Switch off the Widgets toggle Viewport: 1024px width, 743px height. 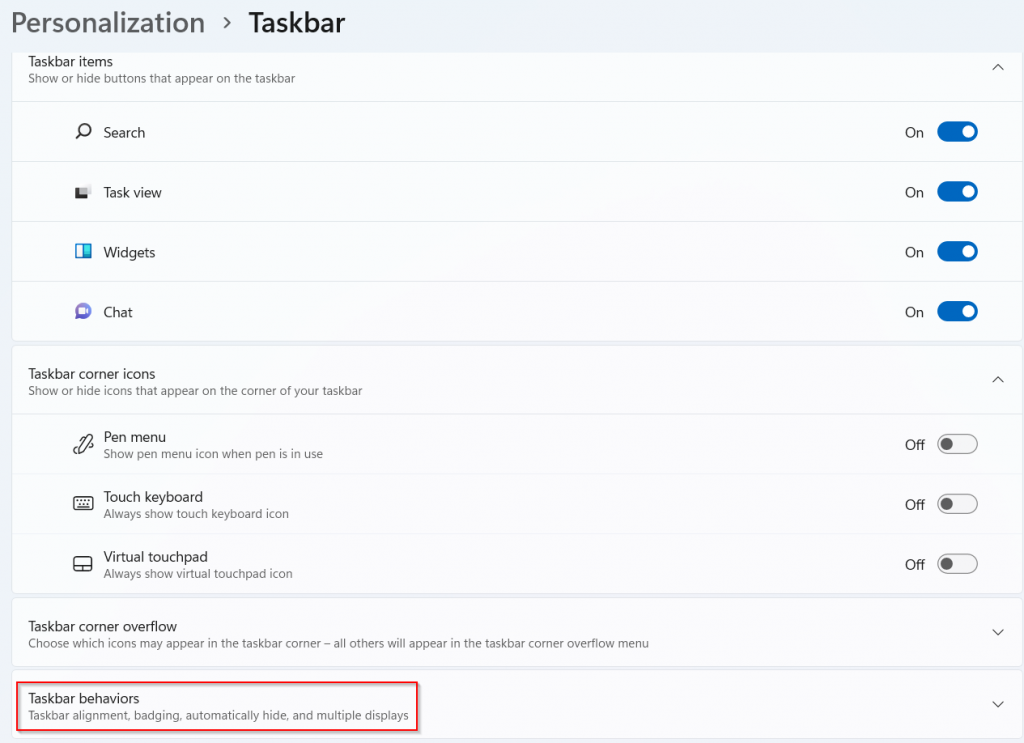tap(957, 252)
